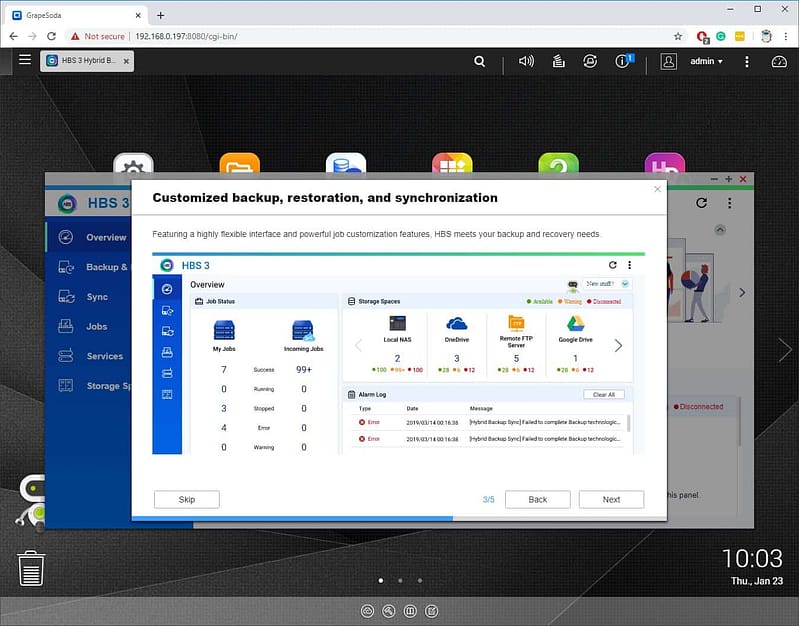This screenshot has height=626, width=799.
Task: Select the first desktop page dot
Action: pos(381,580)
